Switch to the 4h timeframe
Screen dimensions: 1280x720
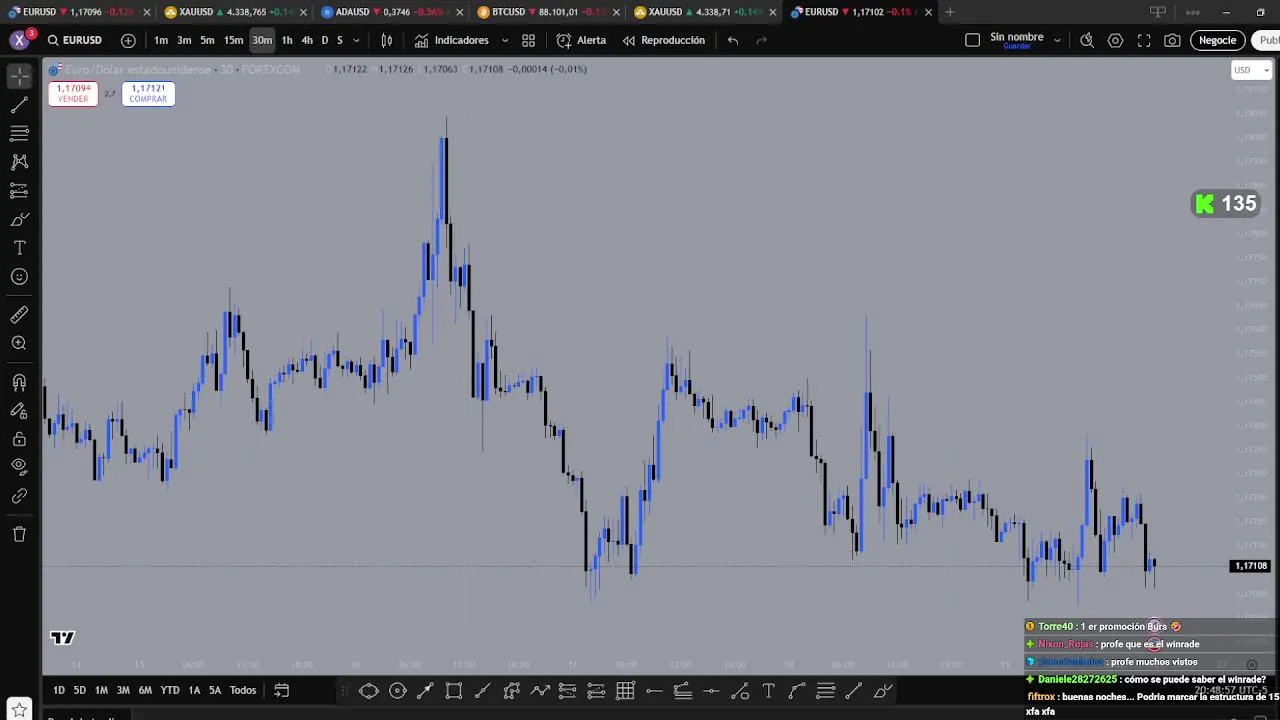click(307, 40)
